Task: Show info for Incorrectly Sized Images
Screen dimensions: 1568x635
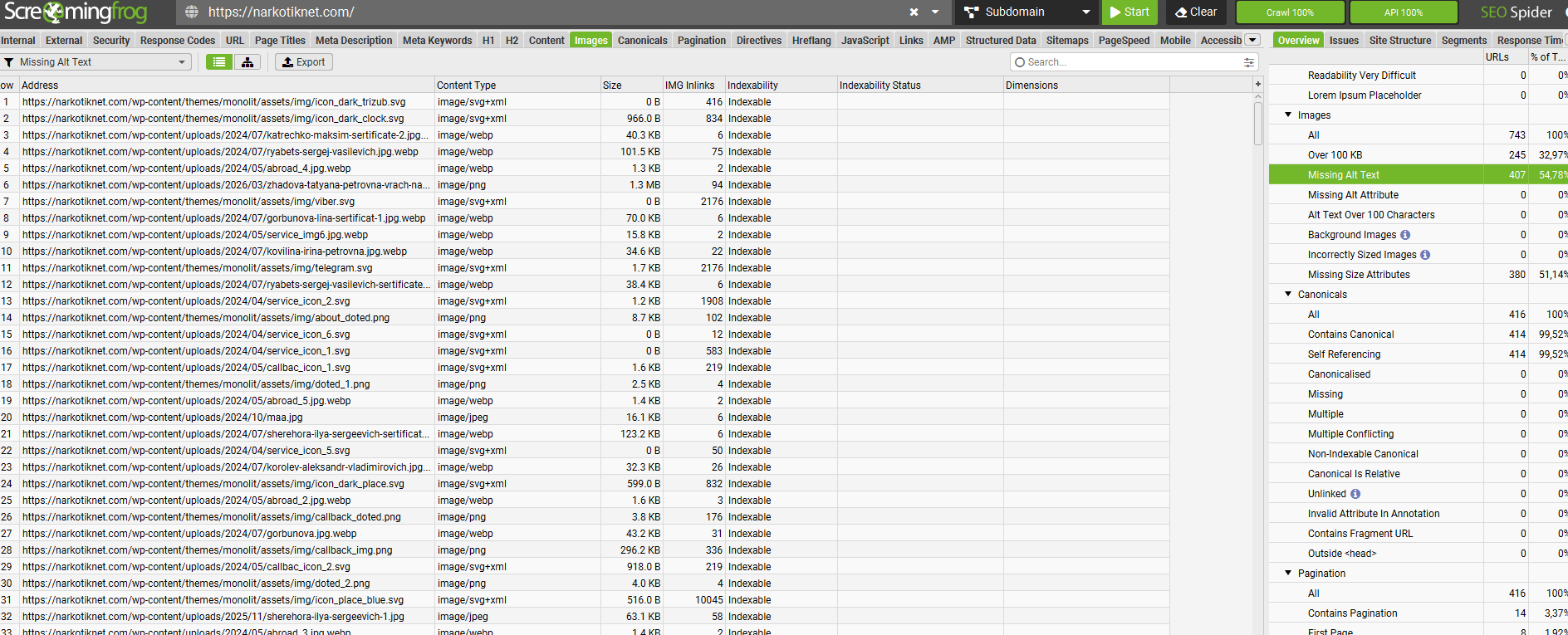Action: coord(1425,255)
